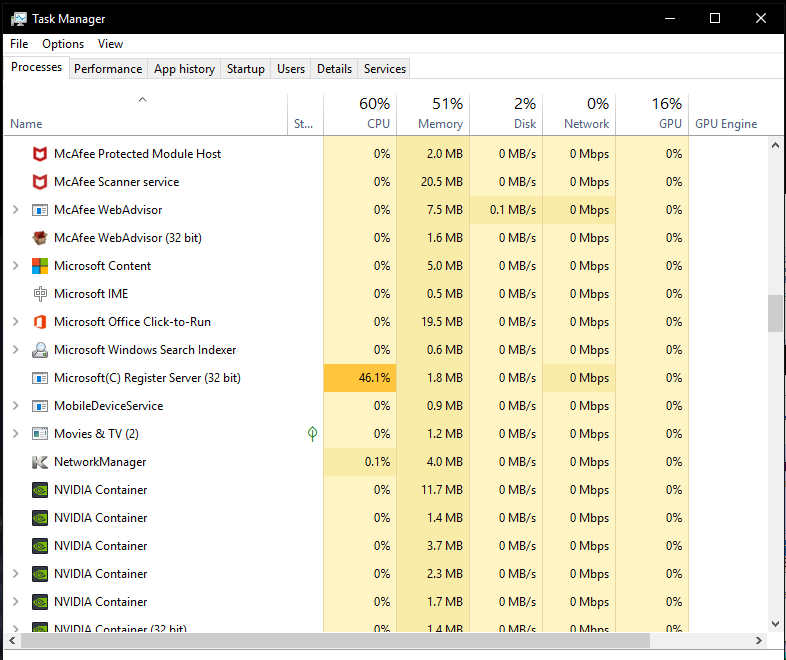Expand Microsoft Windows Search Indexer entry
Viewport: 786px width, 660px height.
(x=16, y=349)
